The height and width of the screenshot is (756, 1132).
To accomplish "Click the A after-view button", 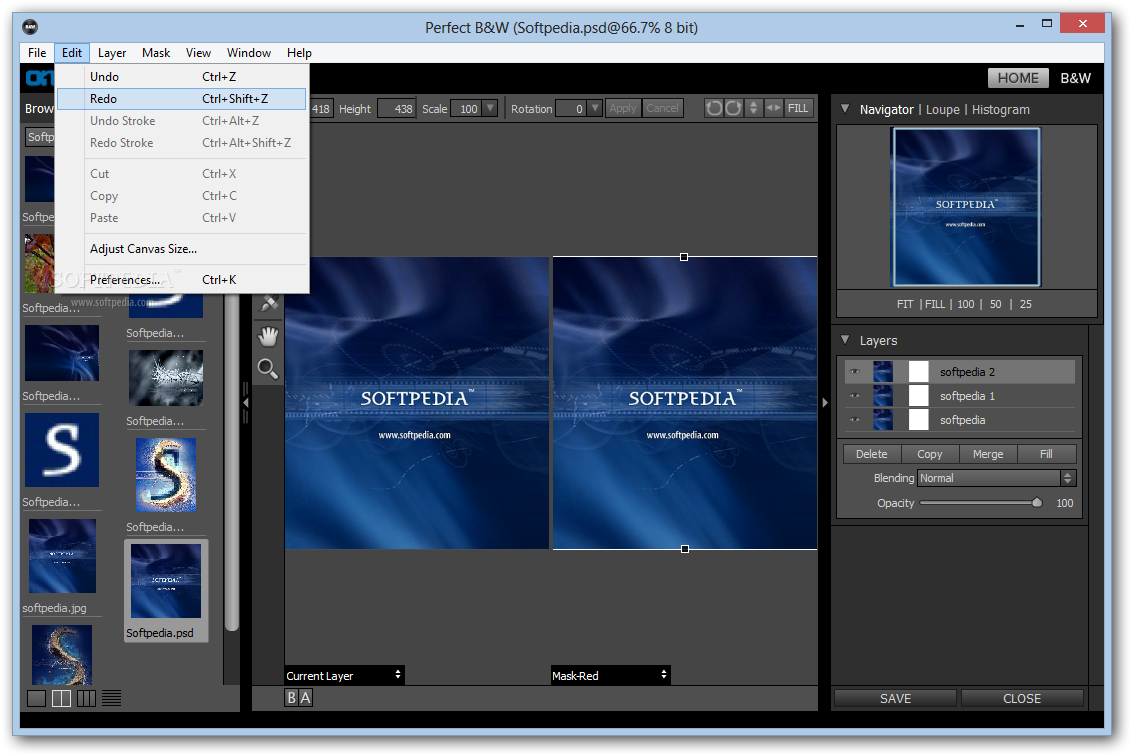I will pos(305,698).
